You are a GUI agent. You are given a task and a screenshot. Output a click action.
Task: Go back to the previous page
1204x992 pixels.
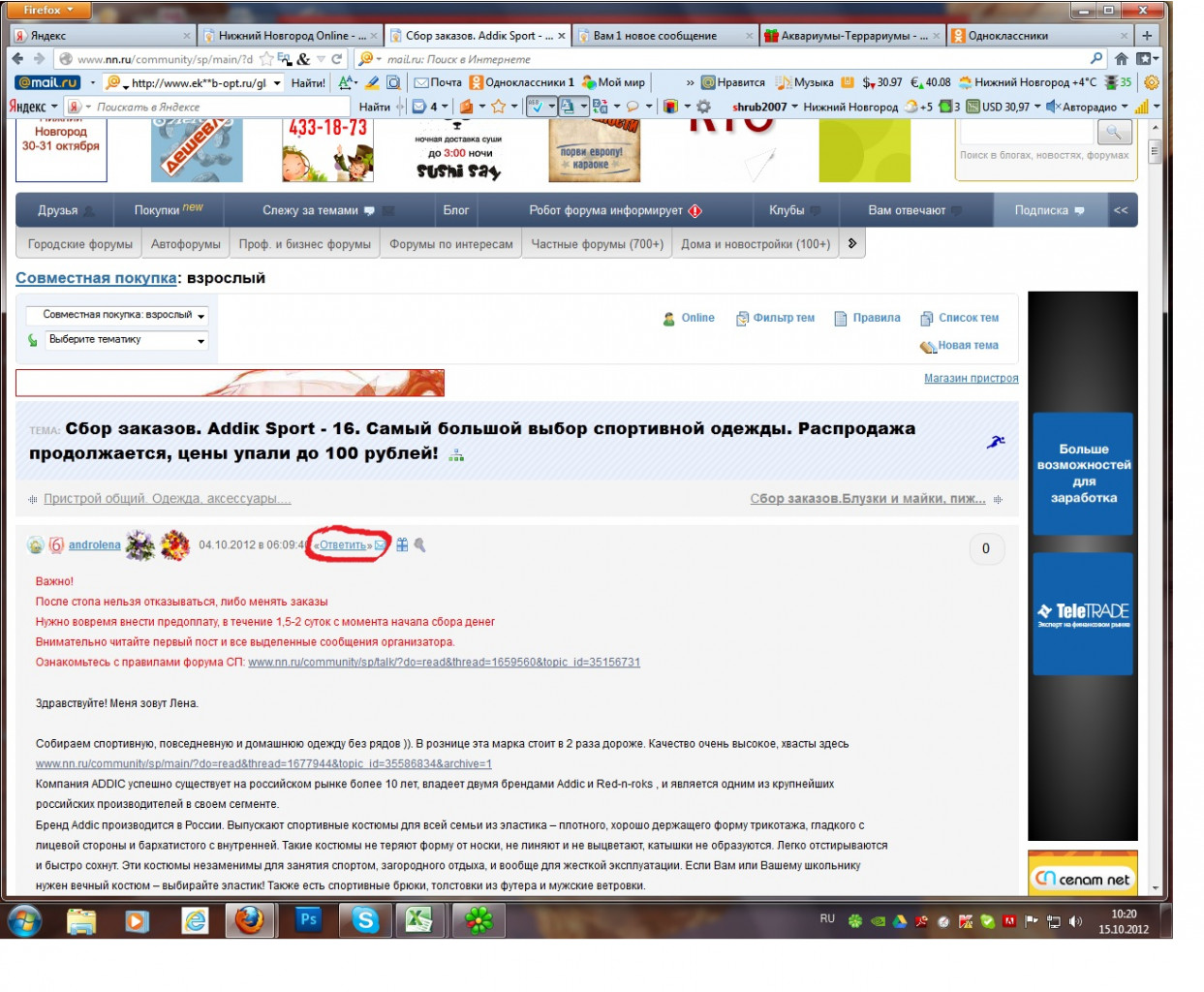click(18, 59)
